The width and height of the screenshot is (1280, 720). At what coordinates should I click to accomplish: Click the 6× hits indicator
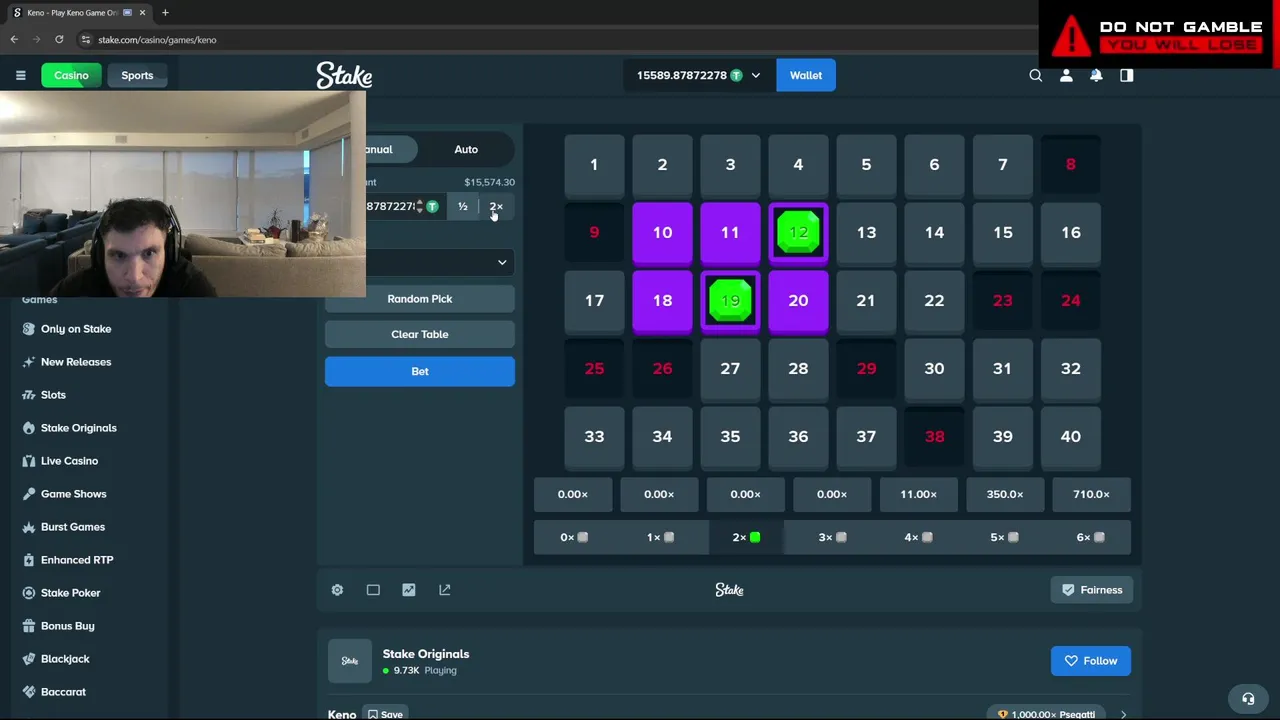tap(1090, 537)
